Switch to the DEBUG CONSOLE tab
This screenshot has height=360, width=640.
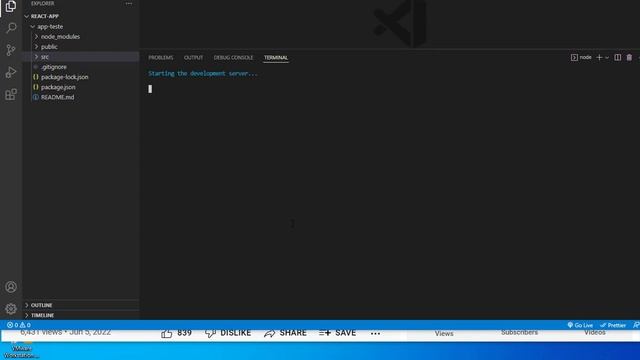click(x=233, y=58)
